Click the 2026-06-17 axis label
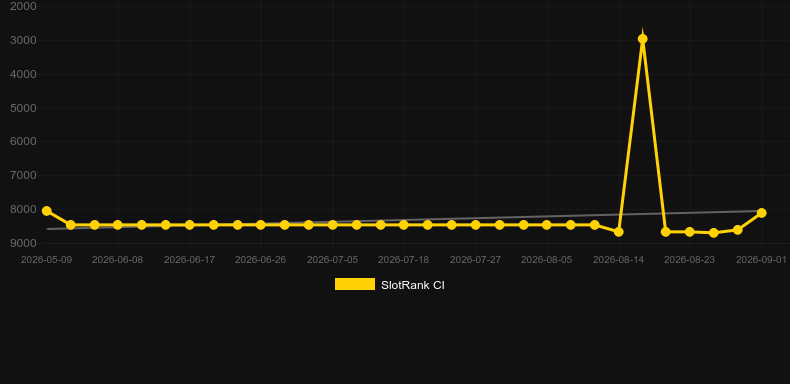The width and height of the screenshot is (790, 384). pyautogui.click(x=189, y=260)
